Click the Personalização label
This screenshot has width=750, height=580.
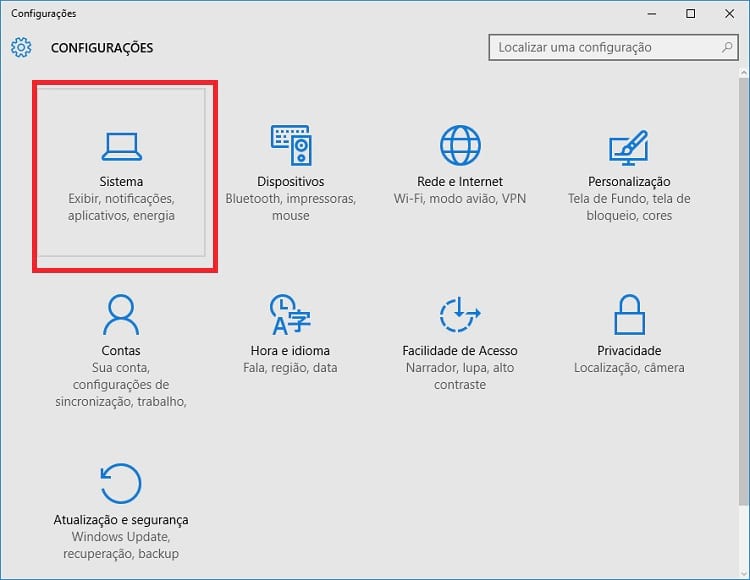pos(629,182)
